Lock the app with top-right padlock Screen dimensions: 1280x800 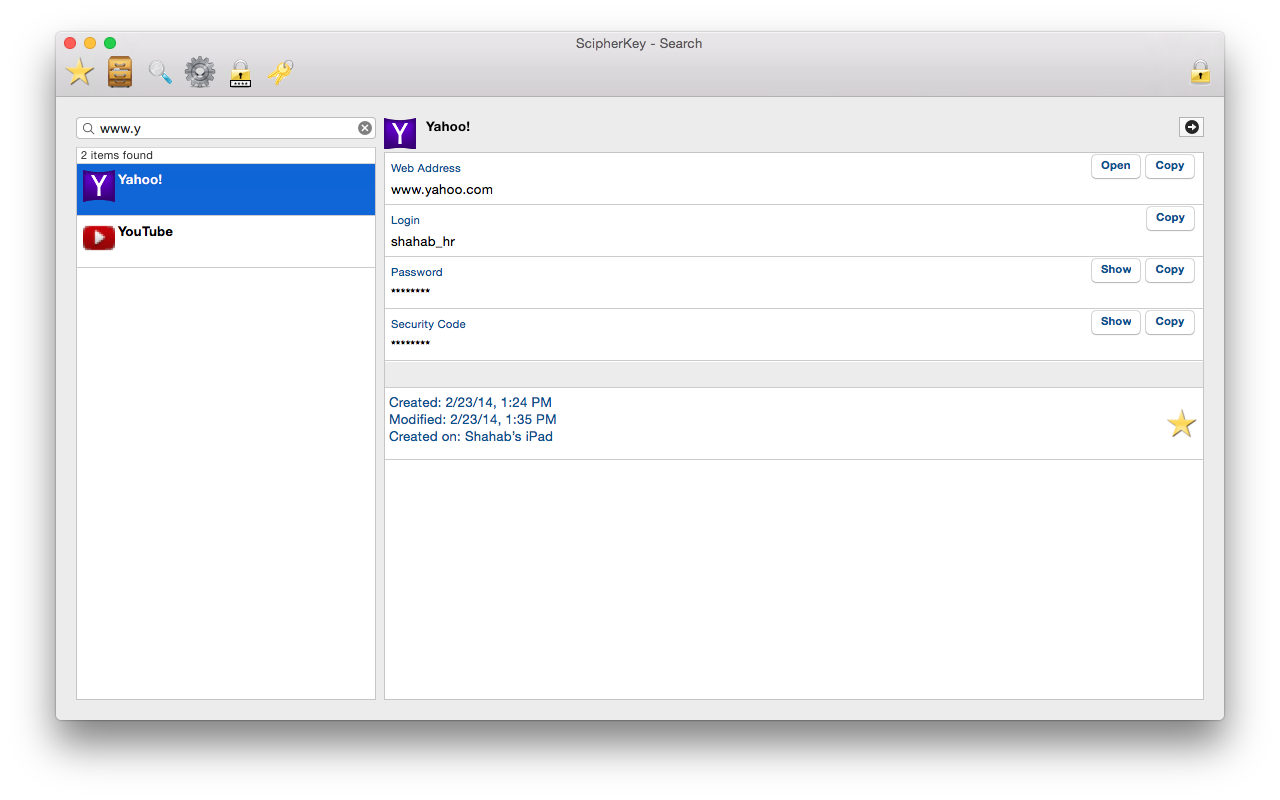tap(1200, 72)
